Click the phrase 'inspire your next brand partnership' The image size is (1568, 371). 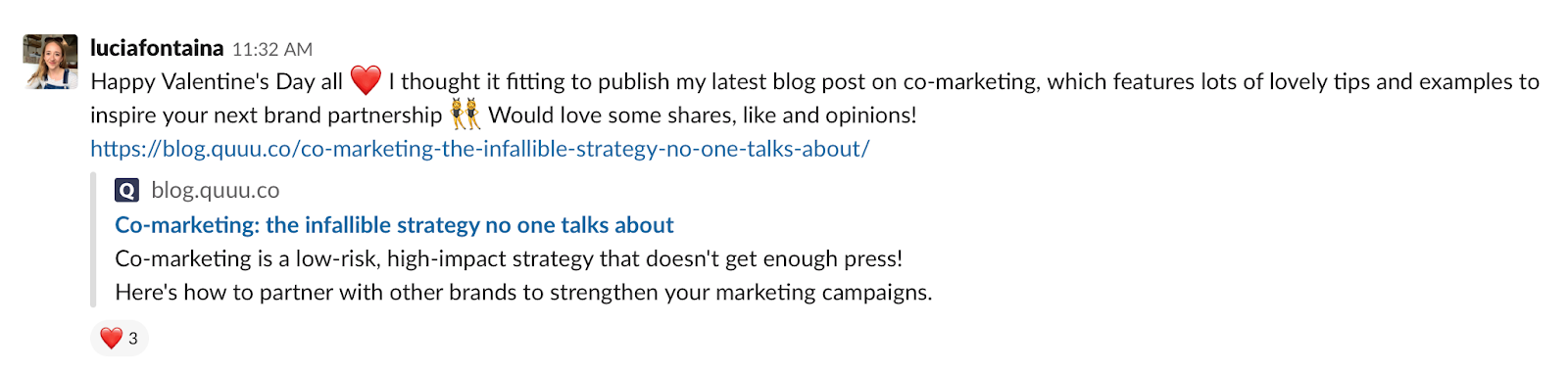pyautogui.click(x=267, y=116)
